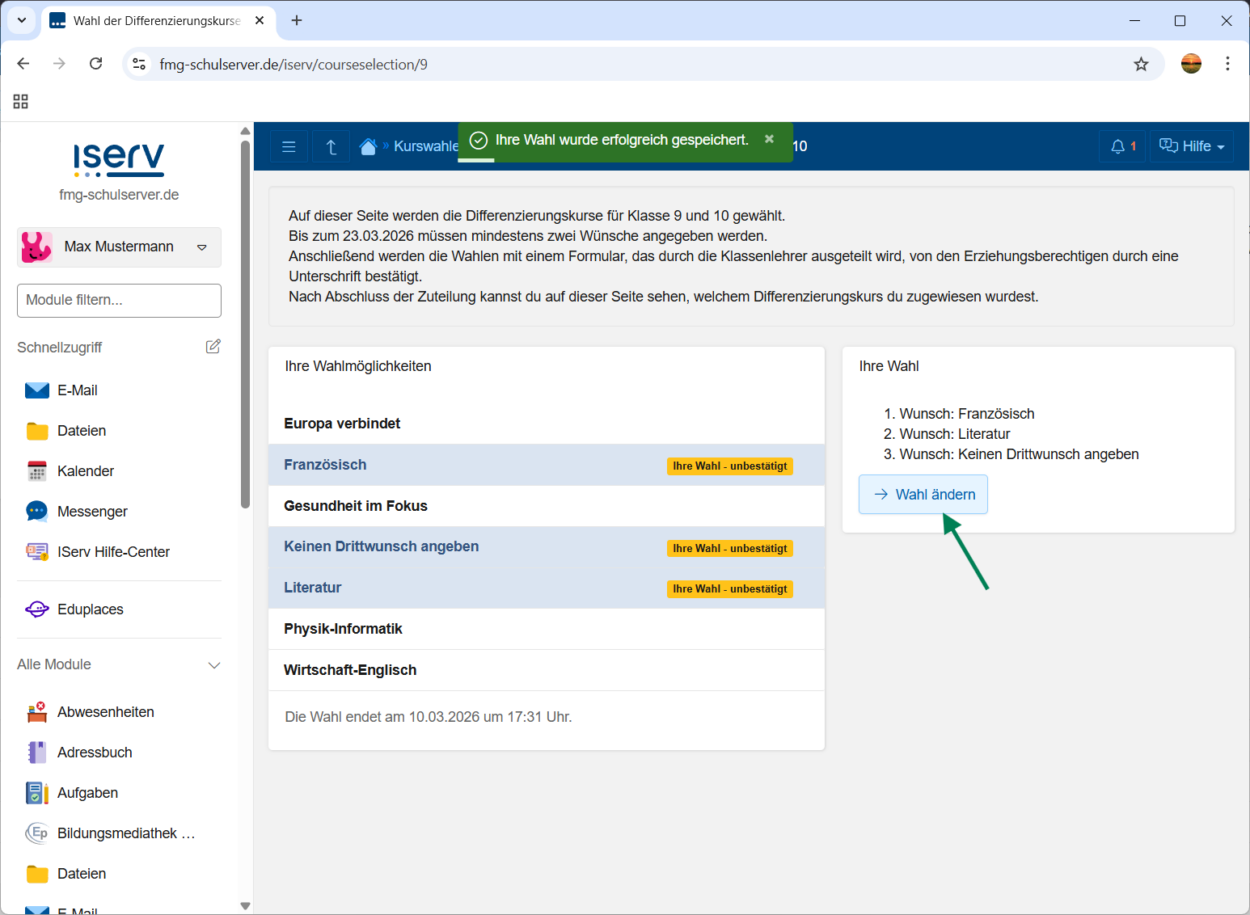Toggle the sidebar with the hamburger button
1250x915 pixels.
(289, 147)
